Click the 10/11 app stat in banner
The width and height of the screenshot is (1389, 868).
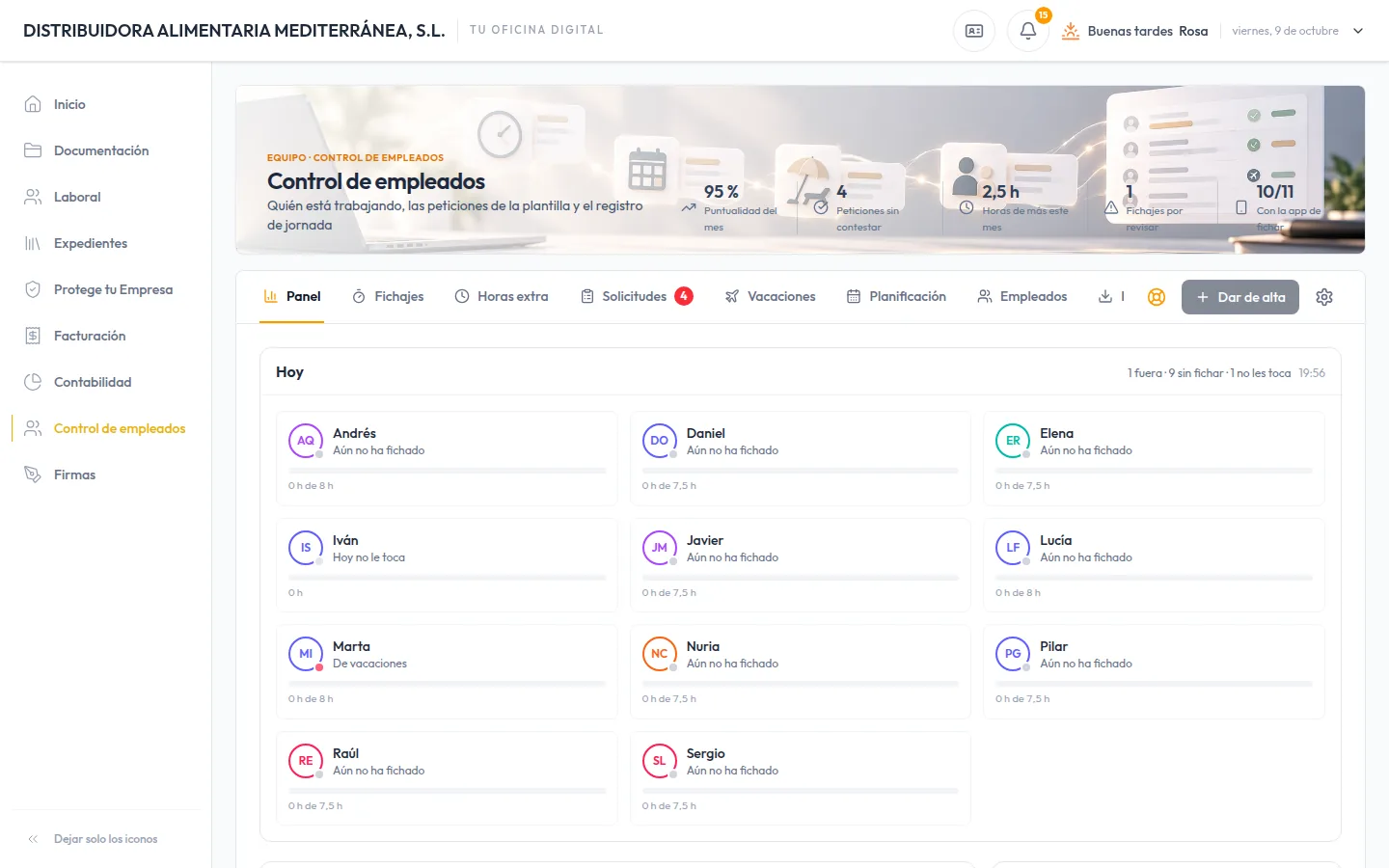tap(1281, 206)
